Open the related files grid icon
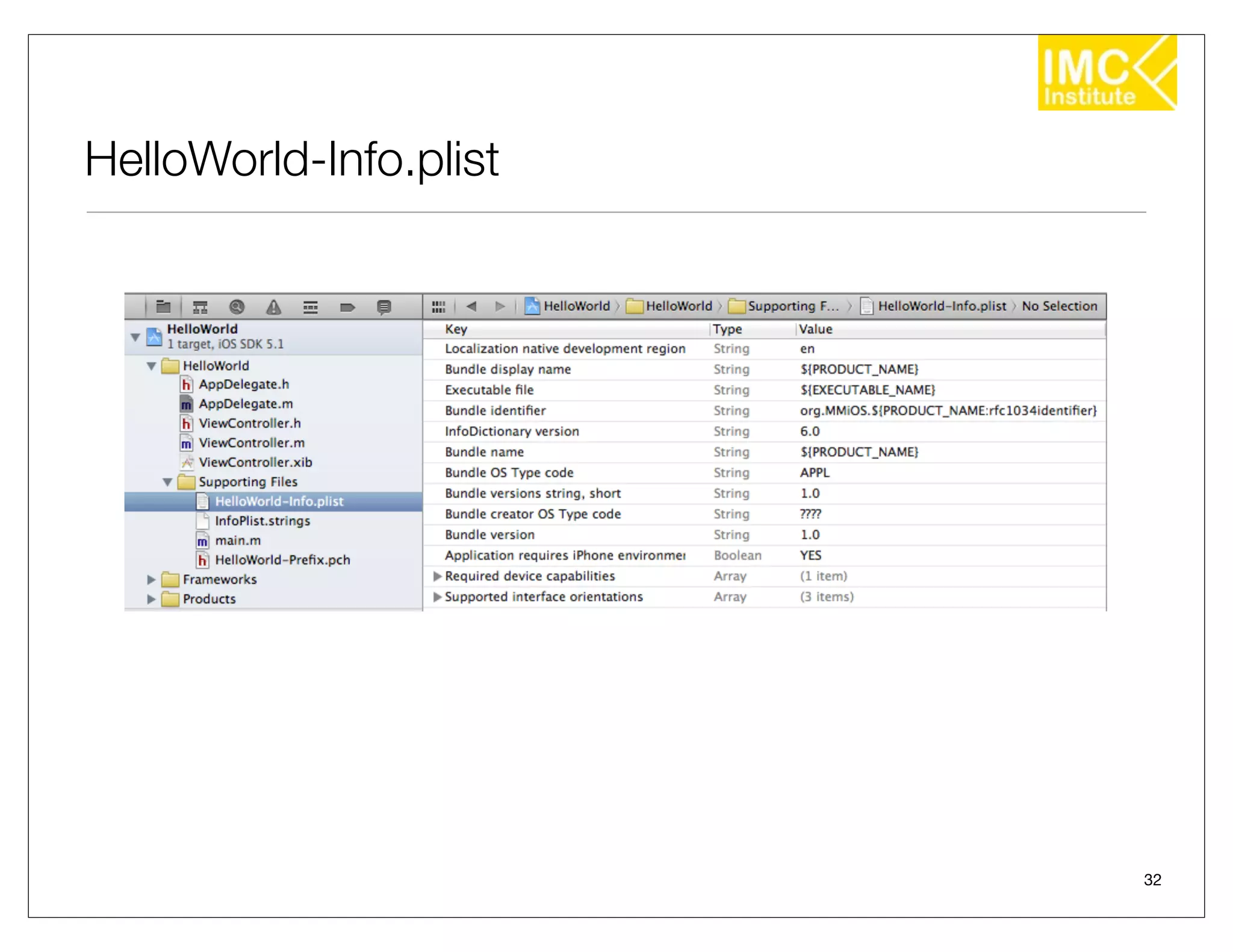This screenshot has height=952, width=1233. [438, 307]
